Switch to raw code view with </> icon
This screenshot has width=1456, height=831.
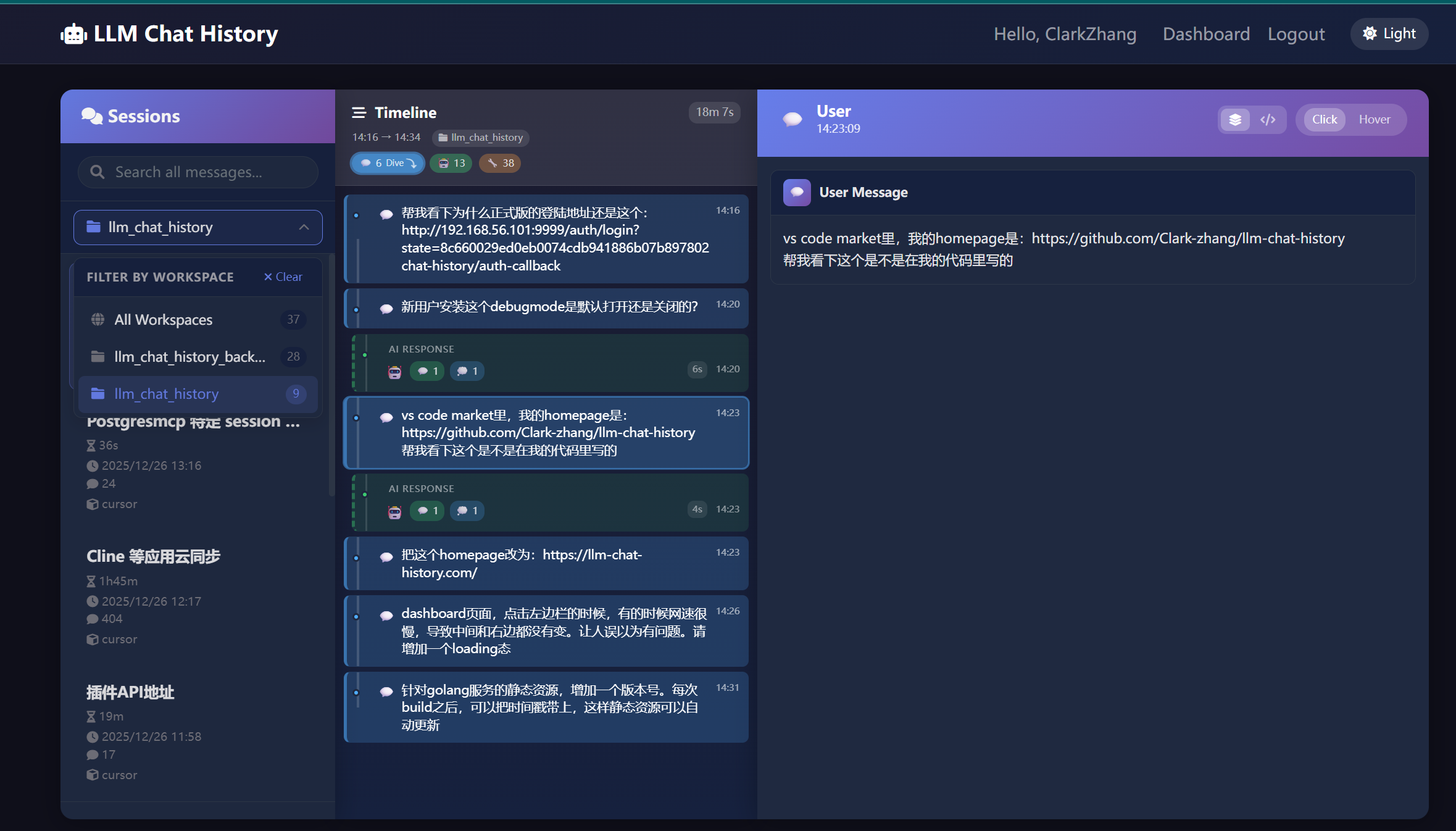(x=1268, y=119)
